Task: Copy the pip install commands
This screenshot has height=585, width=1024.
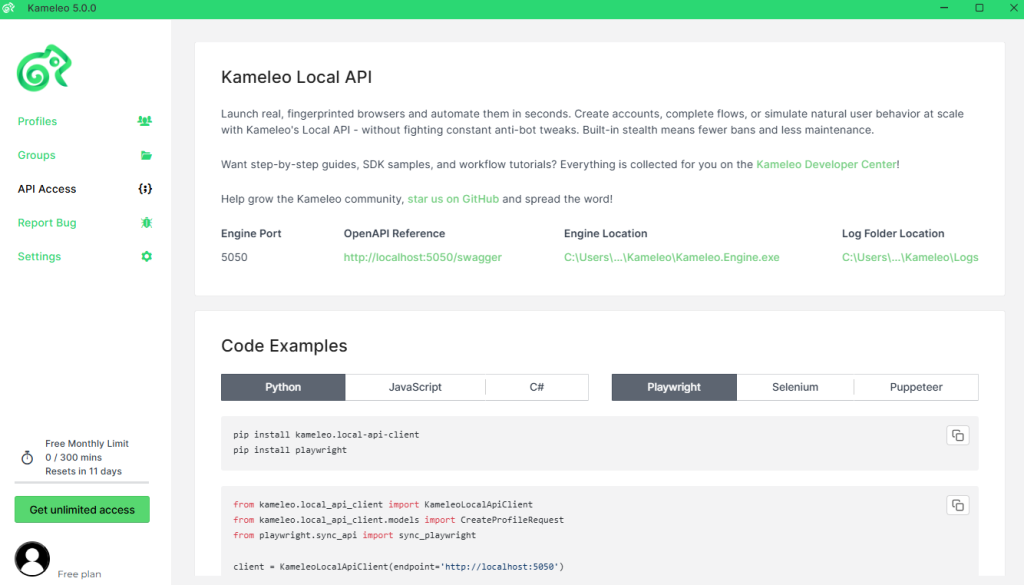Action: [x=957, y=435]
